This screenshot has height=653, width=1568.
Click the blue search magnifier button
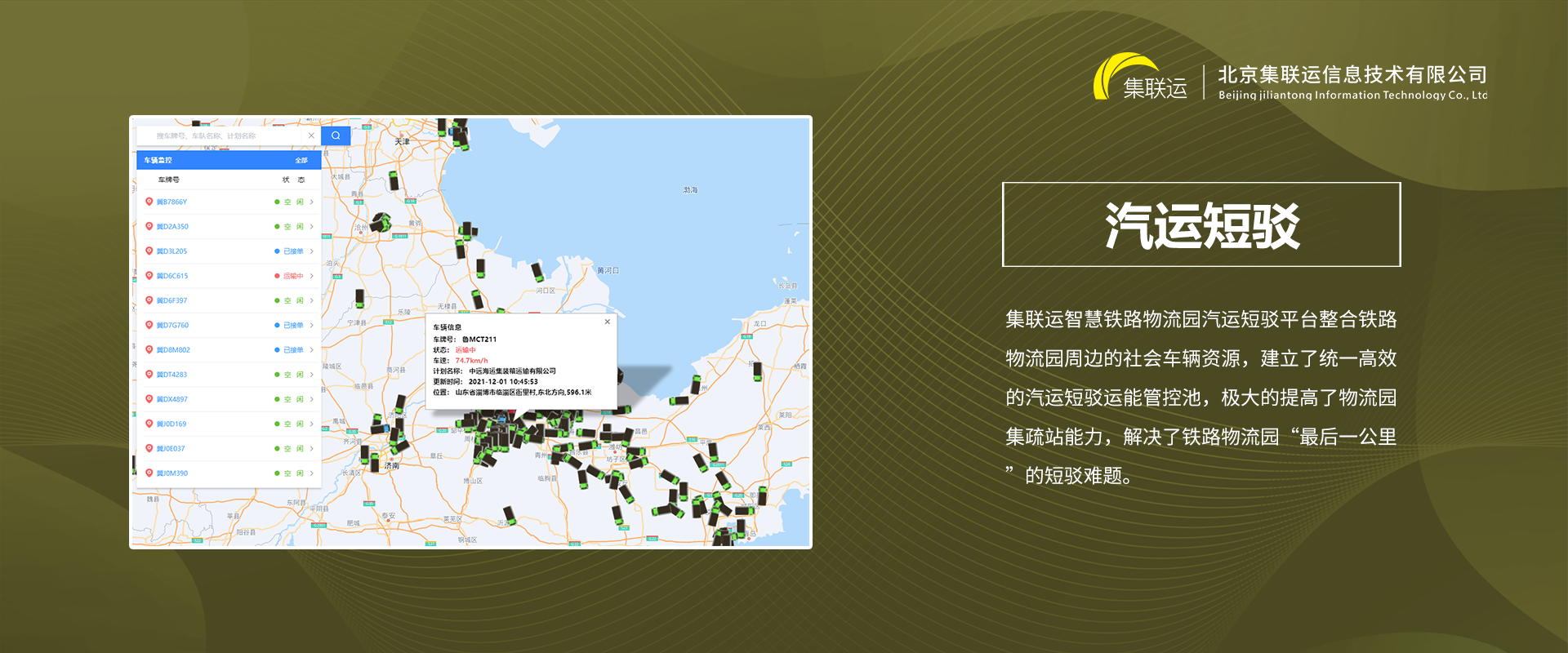[x=336, y=135]
